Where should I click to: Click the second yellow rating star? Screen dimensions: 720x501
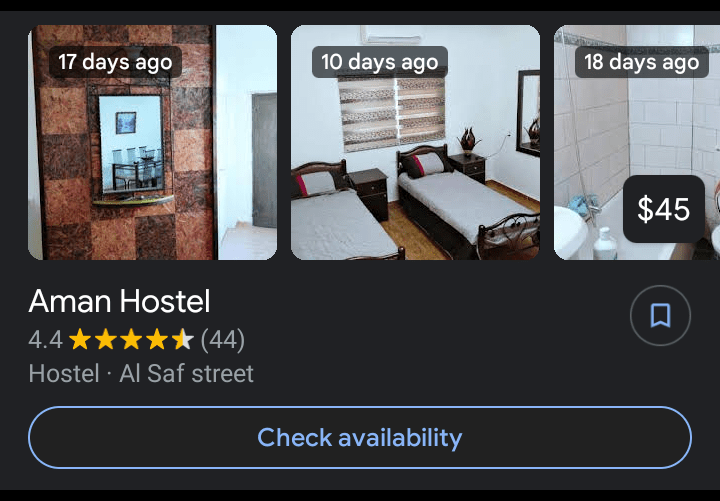[x=106, y=339]
